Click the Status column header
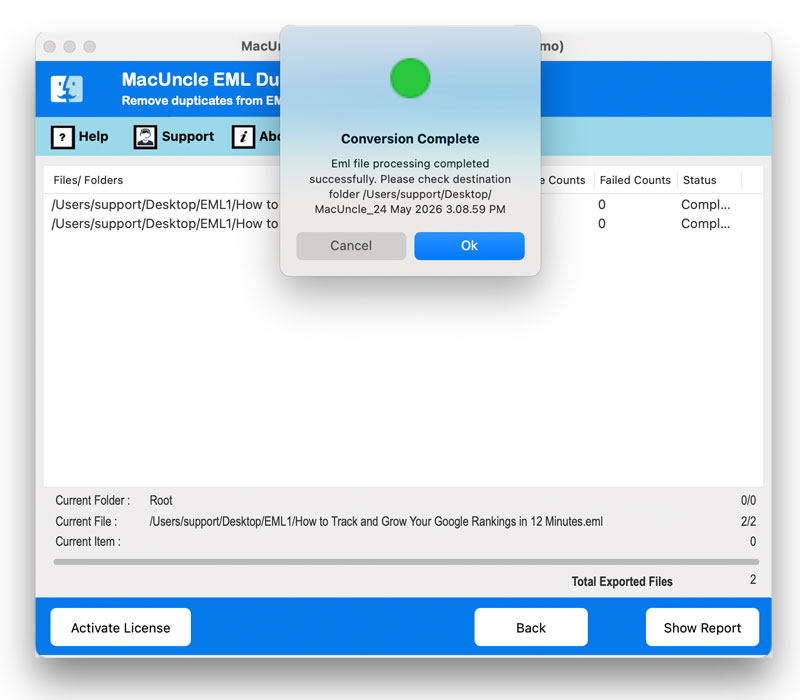 pos(699,180)
